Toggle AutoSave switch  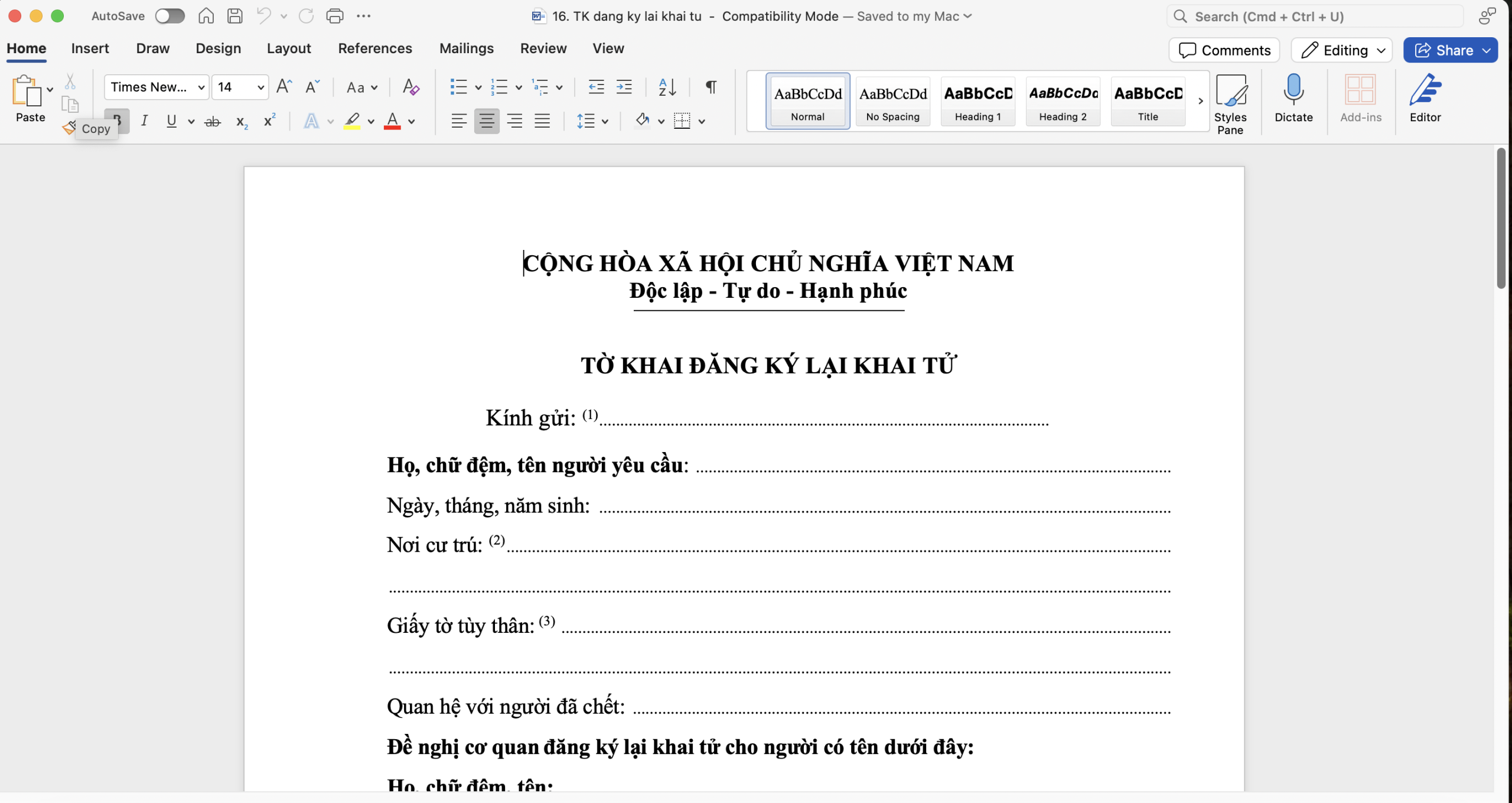(170, 16)
